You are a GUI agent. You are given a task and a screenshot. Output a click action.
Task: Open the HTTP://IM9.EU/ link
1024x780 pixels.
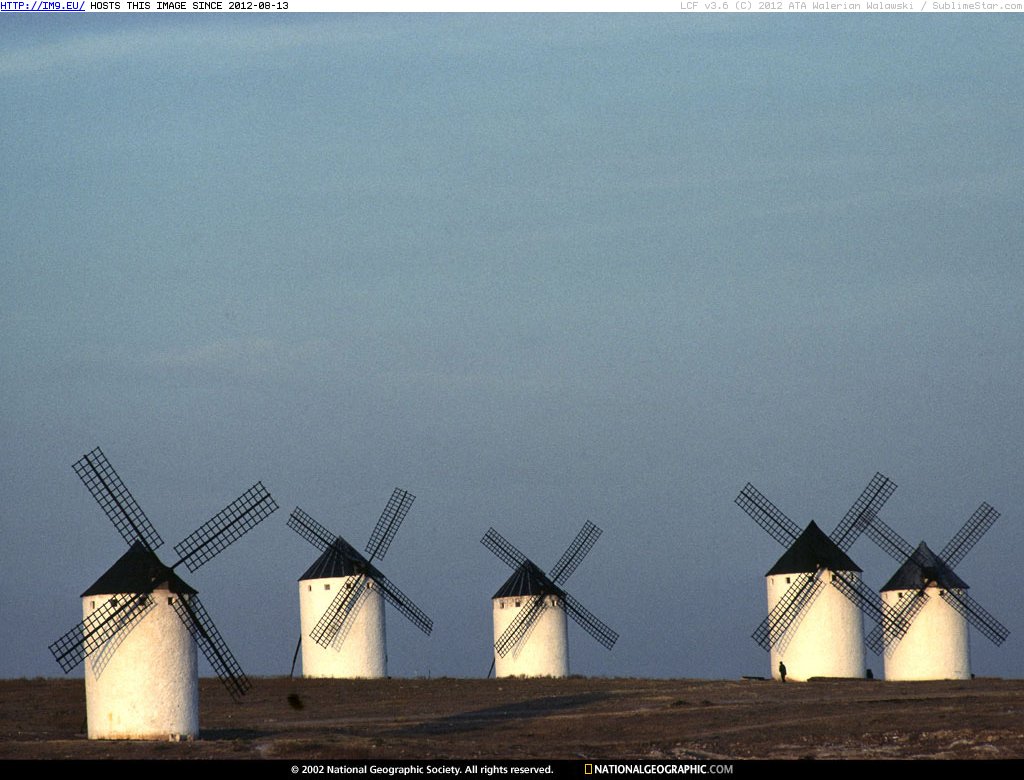coord(42,6)
